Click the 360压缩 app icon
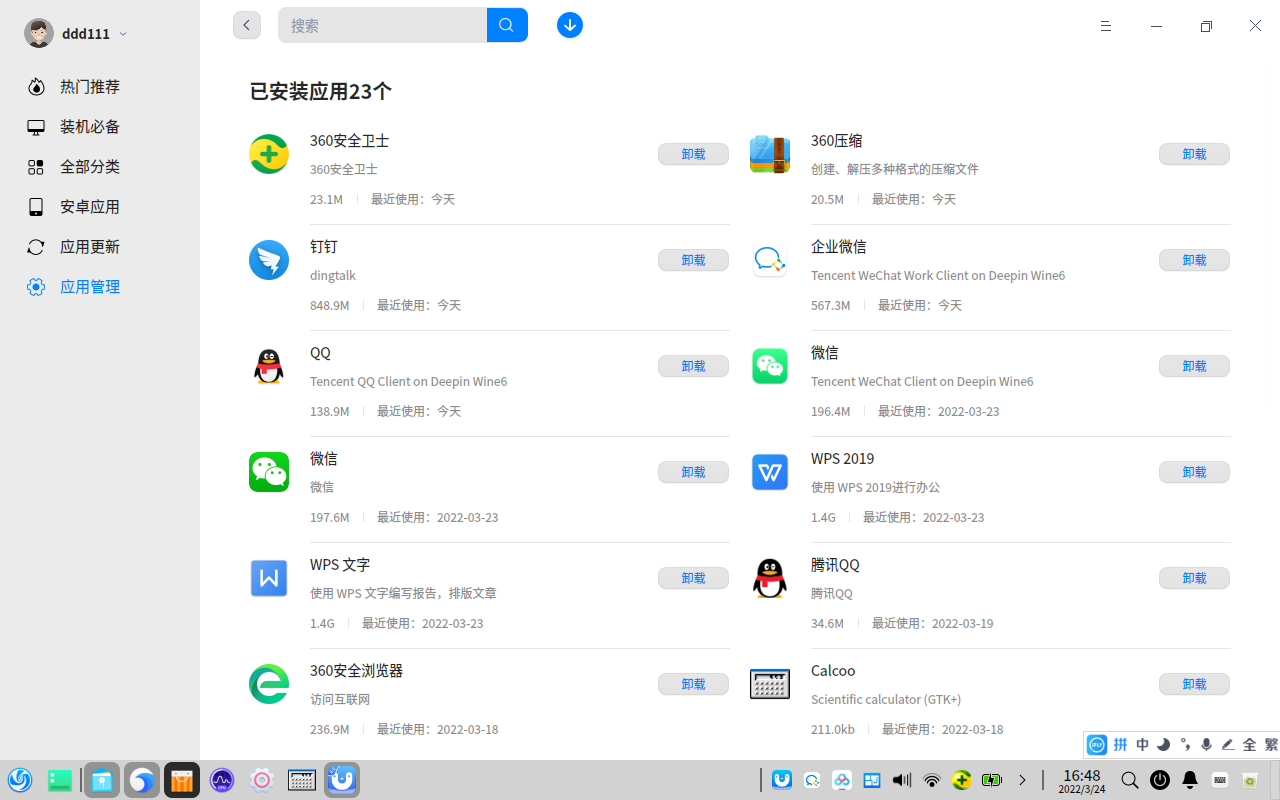The width and height of the screenshot is (1280, 800). 770,154
